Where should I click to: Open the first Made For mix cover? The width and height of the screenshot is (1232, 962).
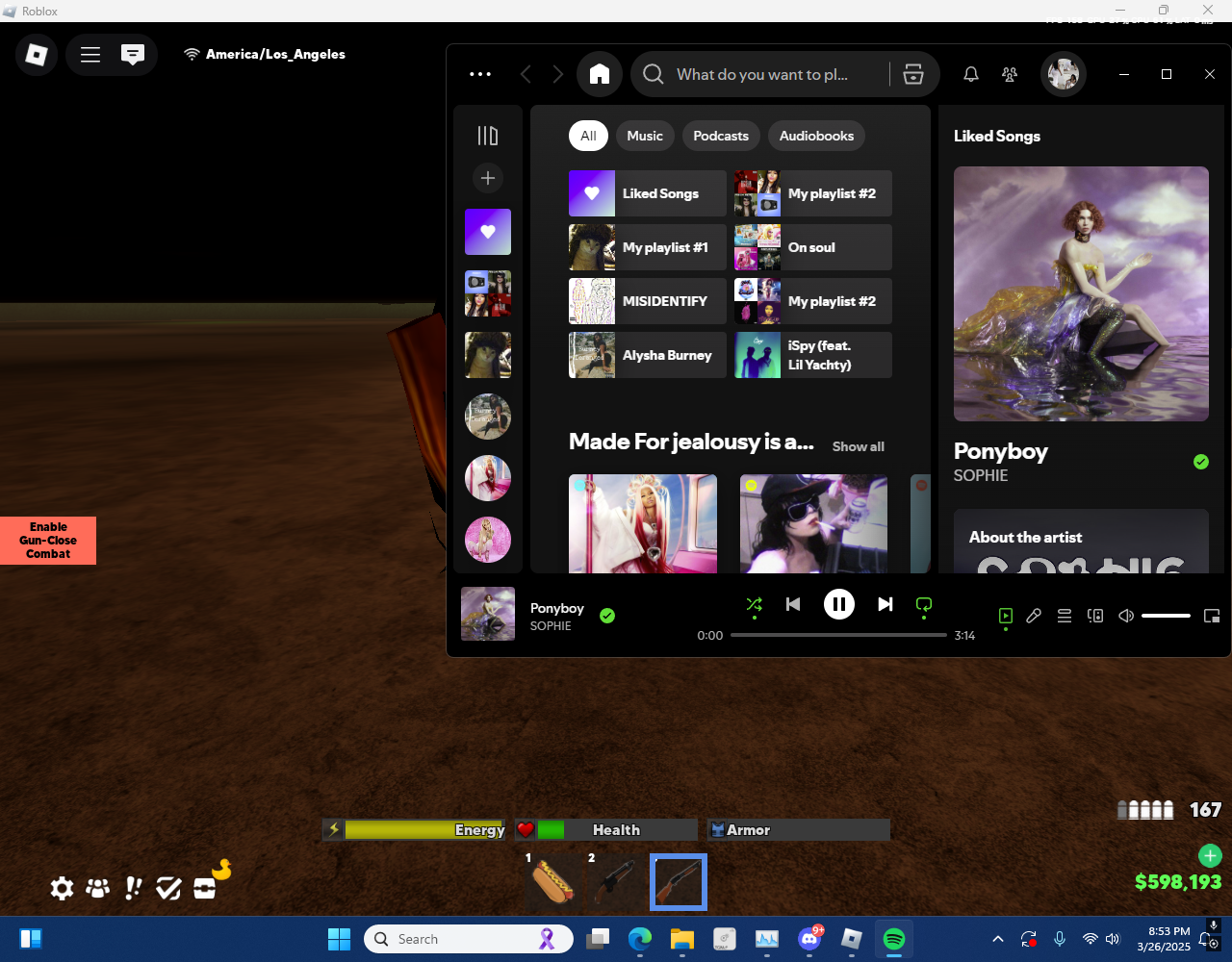[x=643, y=523]
